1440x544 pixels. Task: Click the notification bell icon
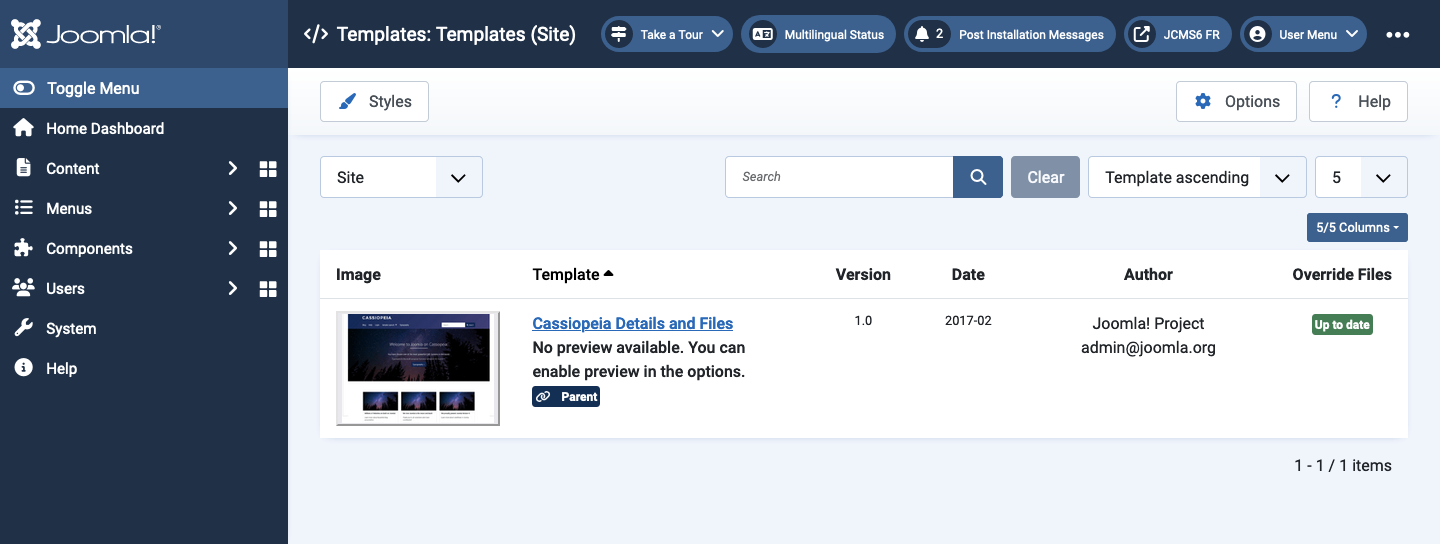point(921,34)
